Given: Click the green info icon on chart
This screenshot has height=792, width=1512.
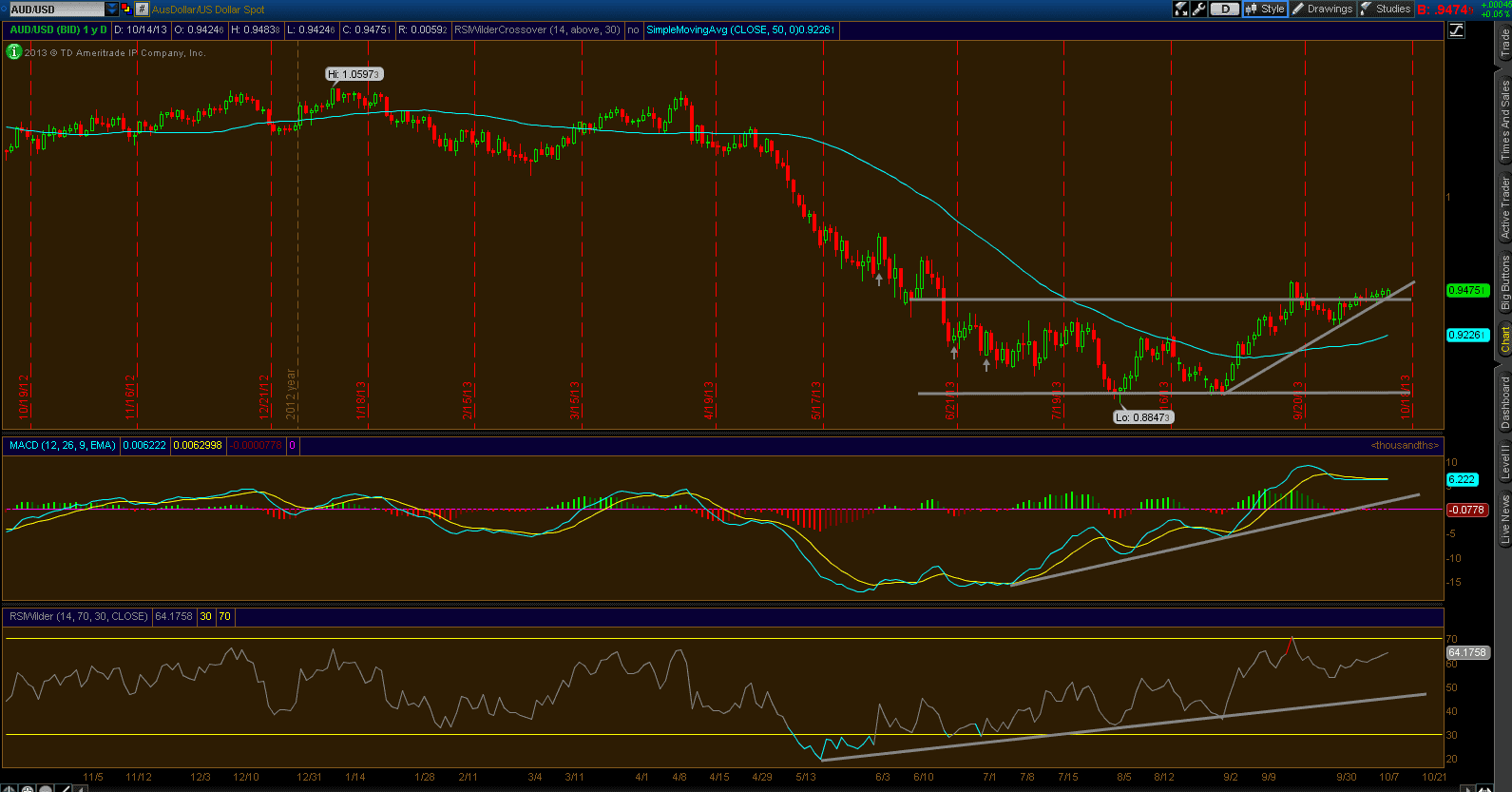Looking at the screenshot, I should 13,52.
